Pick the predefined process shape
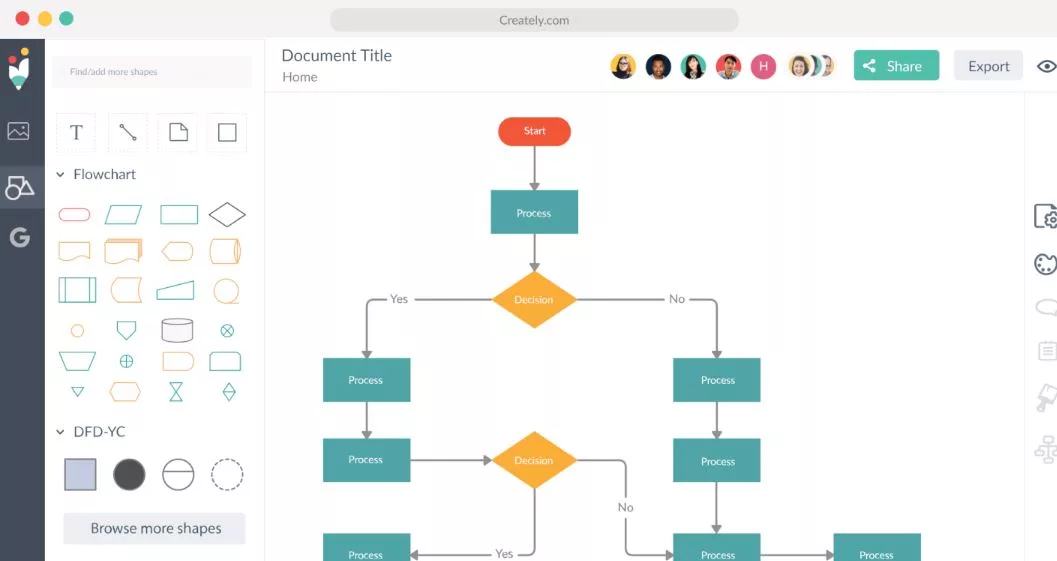Screen dimensions: 1057x561 pos(78,290)
